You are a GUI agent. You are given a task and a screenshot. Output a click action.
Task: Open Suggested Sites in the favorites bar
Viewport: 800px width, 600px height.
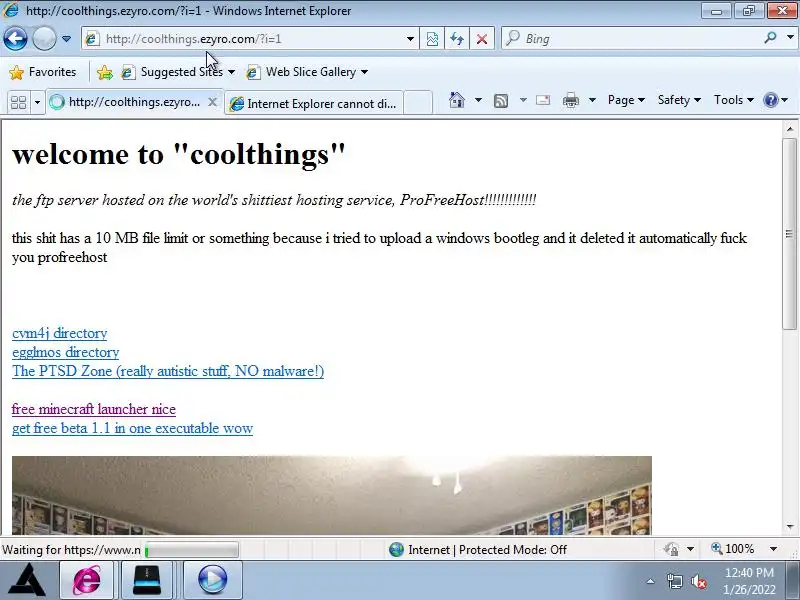(x=178, y=72)
